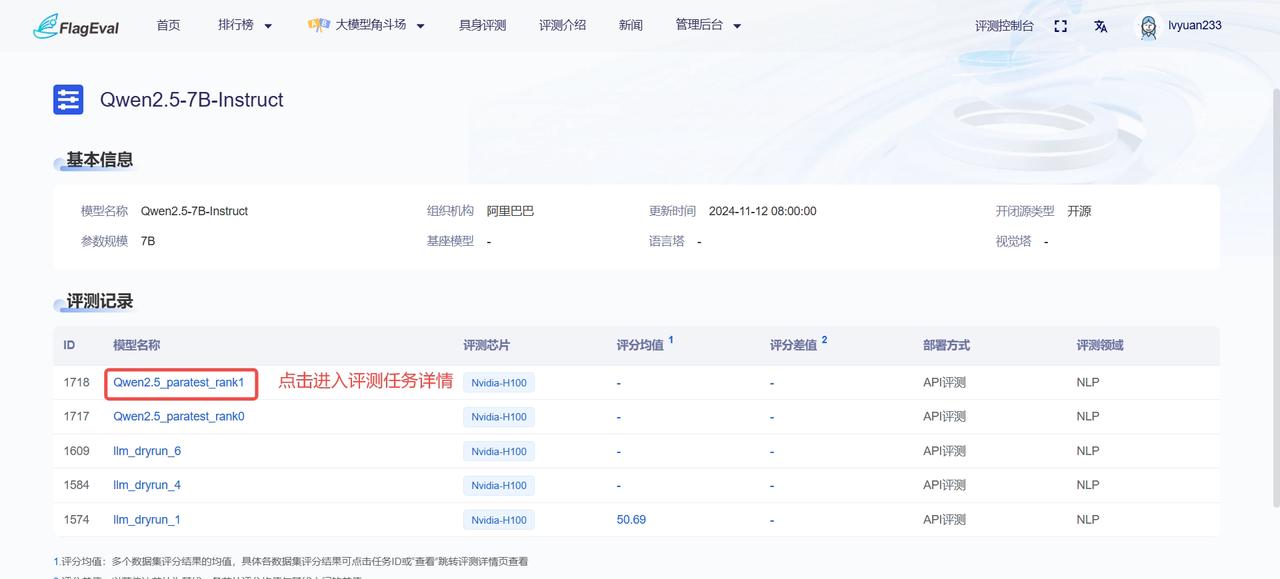Click Nvidia-H100 tag in row 1717
This screenshot has height=579, width=1280.
click(499, 417)
